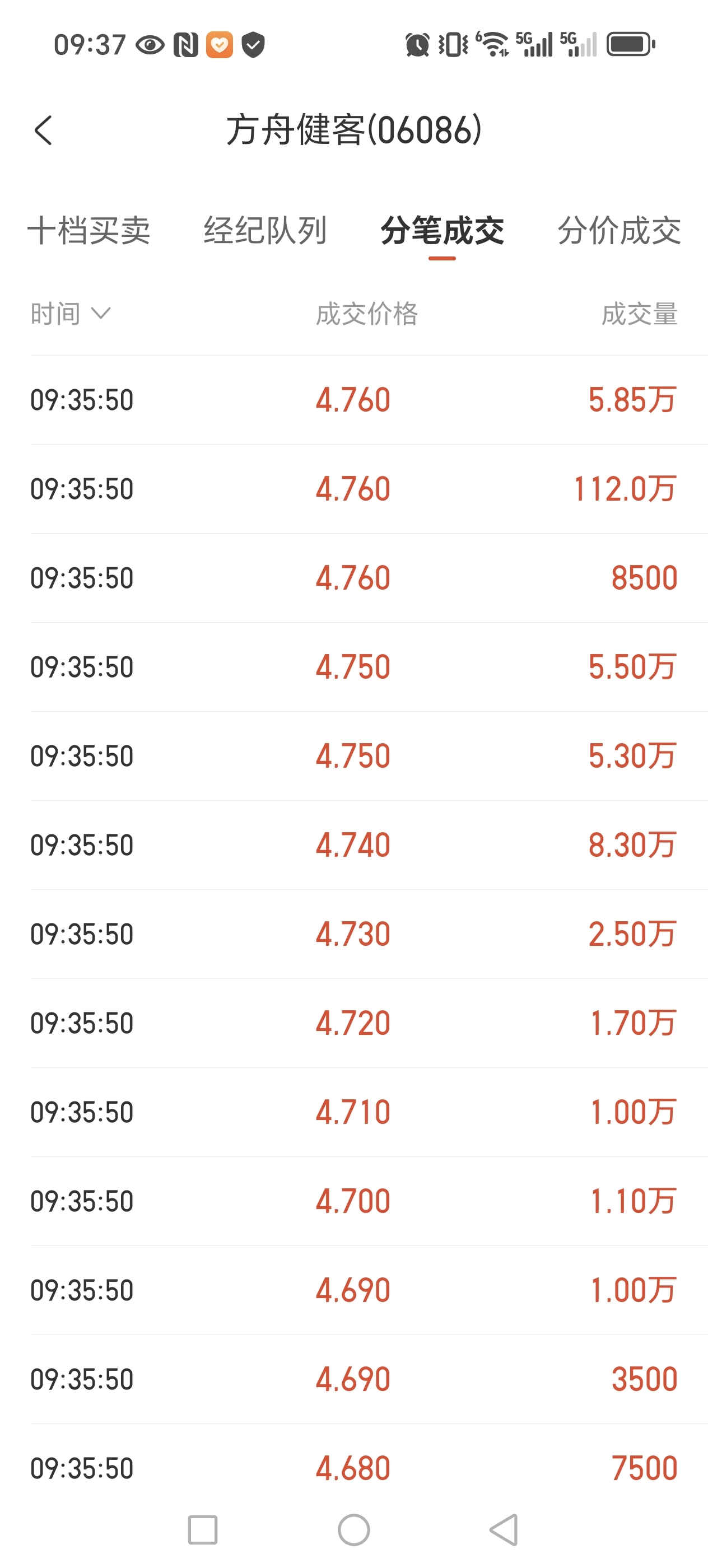The height and width of the screenshot is (1568, 708).
Task: Select the 分笔成交 tab
Action: coord(442,231)
